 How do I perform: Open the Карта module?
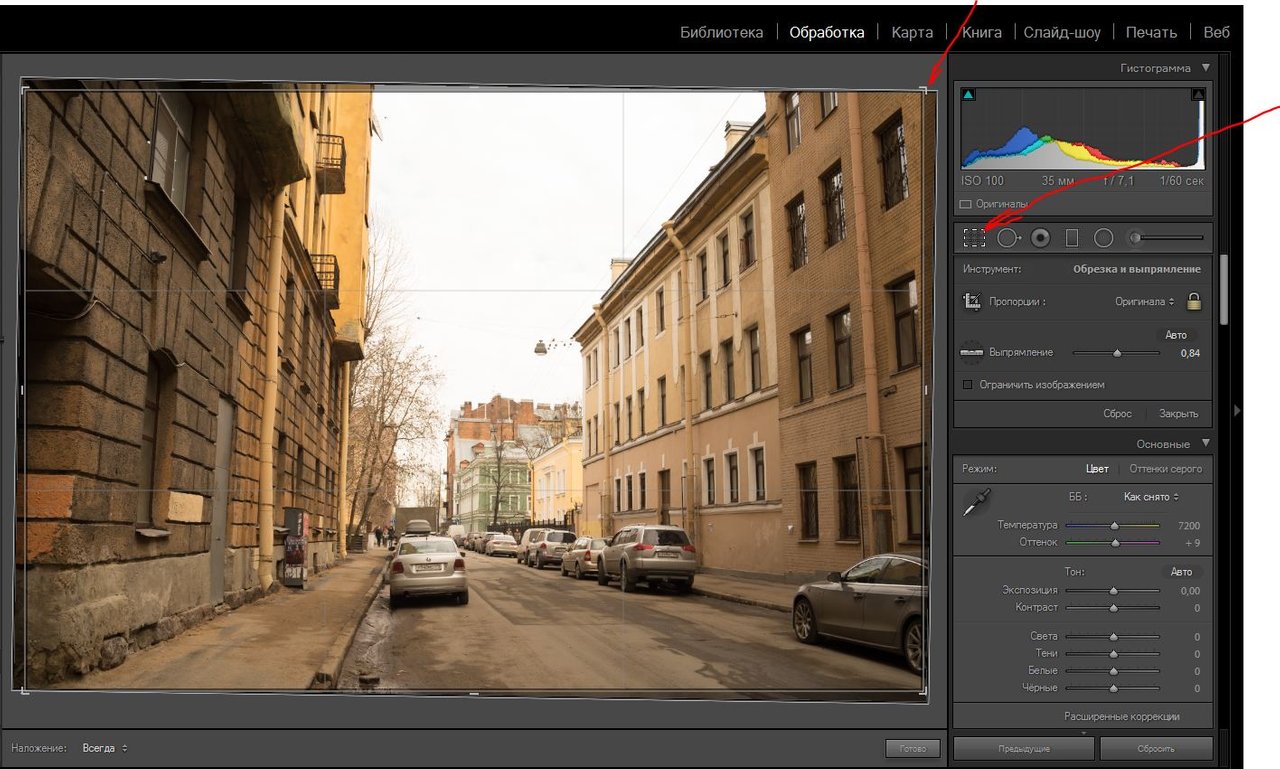coord(912,32)
